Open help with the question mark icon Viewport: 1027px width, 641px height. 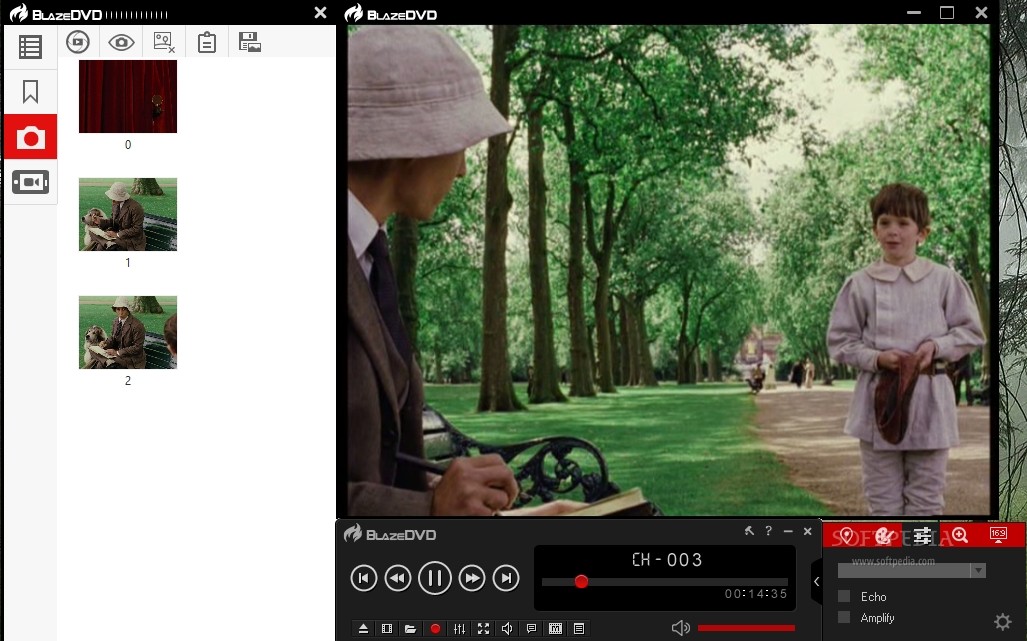(x=768, y=531)
